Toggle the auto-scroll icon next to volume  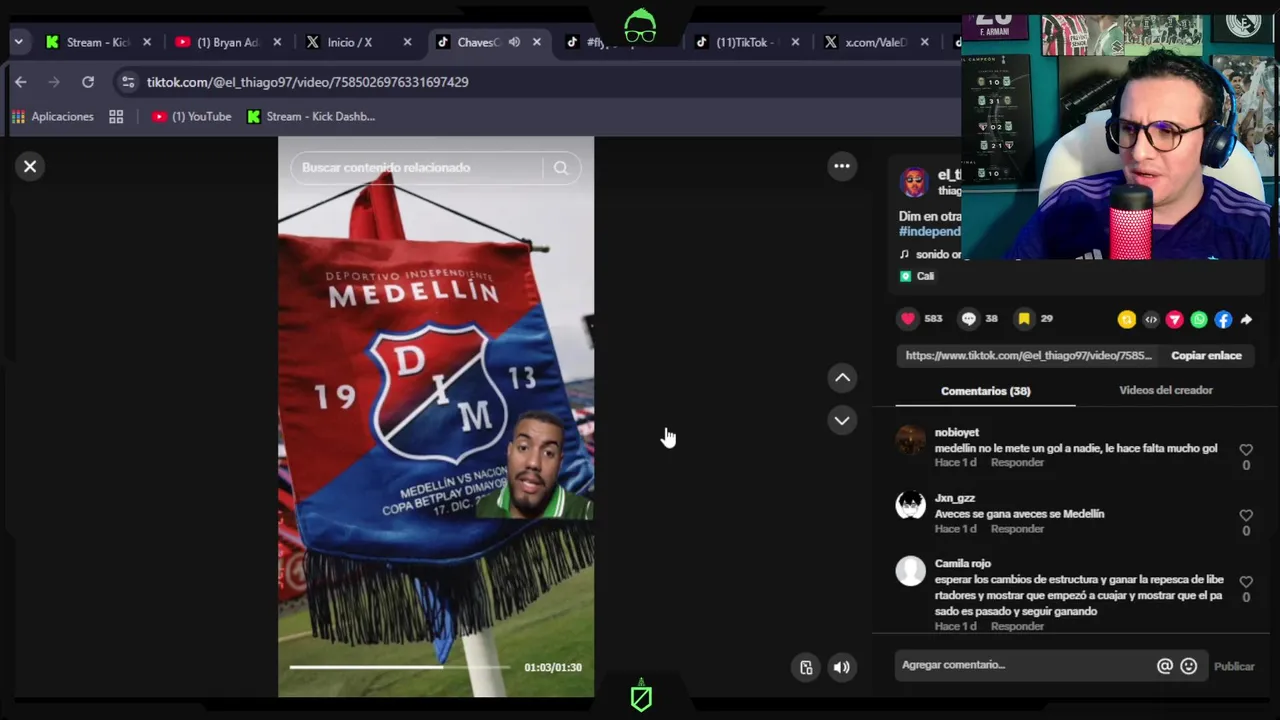[806, 668]
